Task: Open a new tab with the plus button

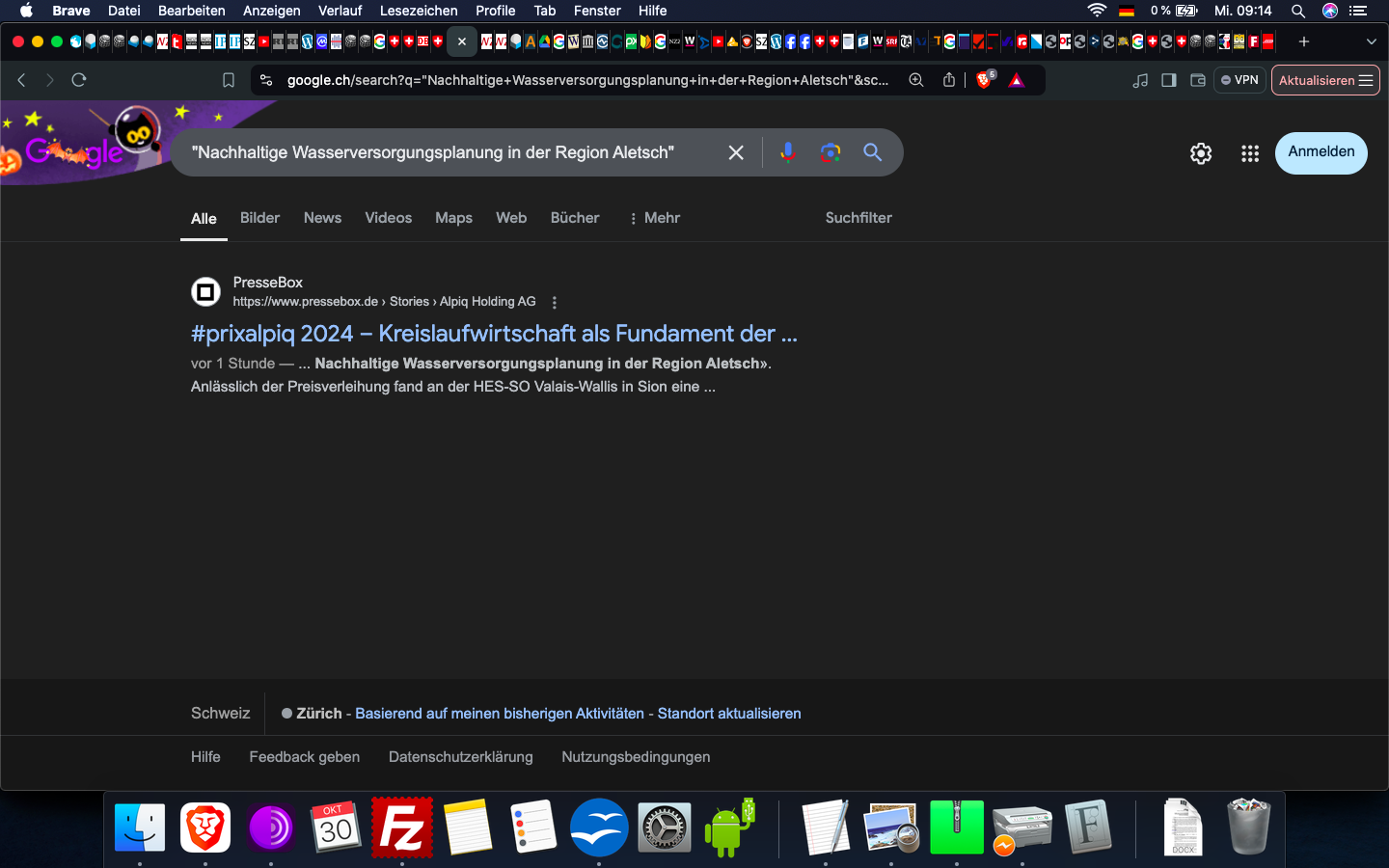Action: (1304, 41)
